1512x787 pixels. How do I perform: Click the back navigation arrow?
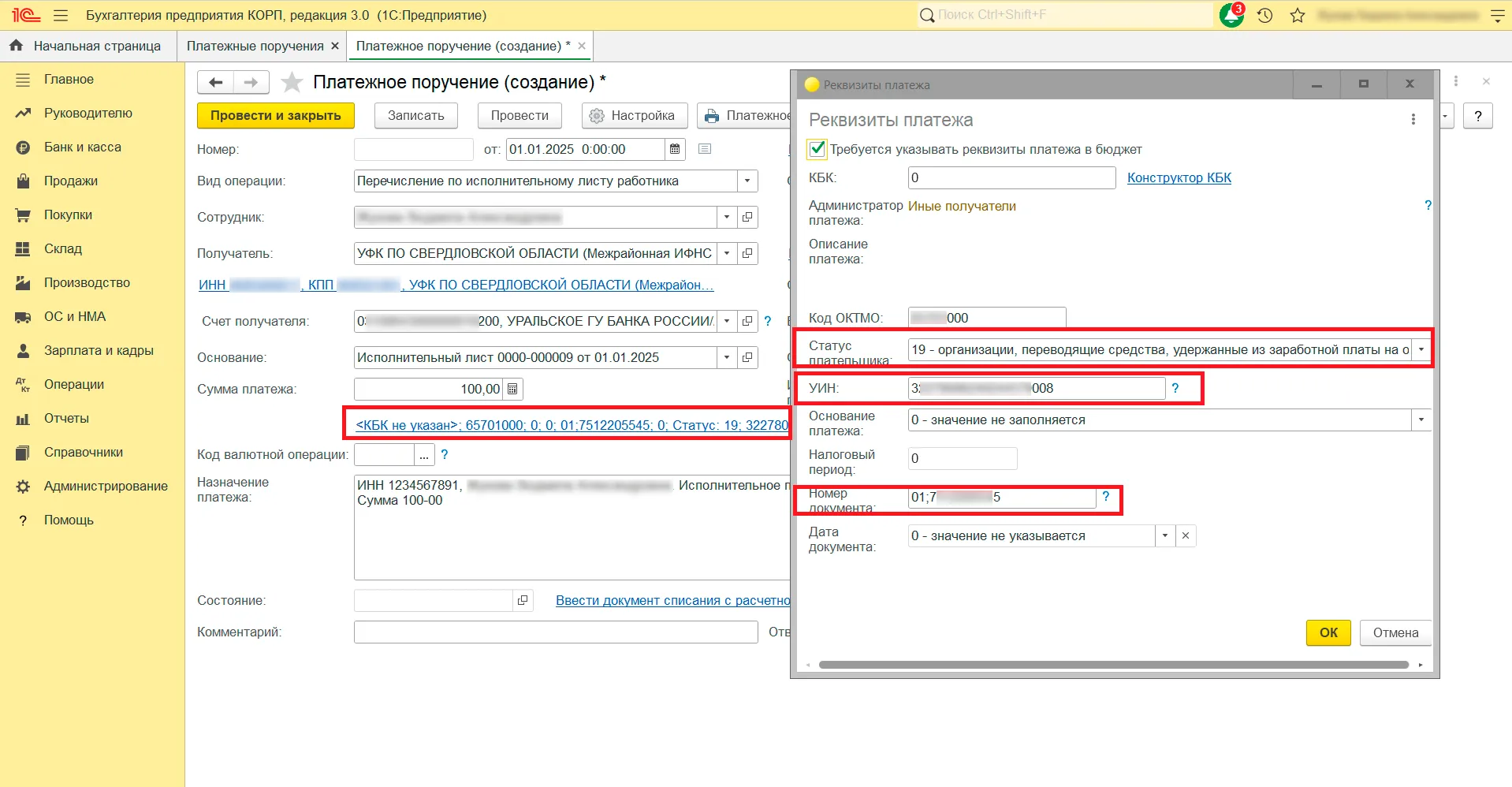tap(215, 82)
